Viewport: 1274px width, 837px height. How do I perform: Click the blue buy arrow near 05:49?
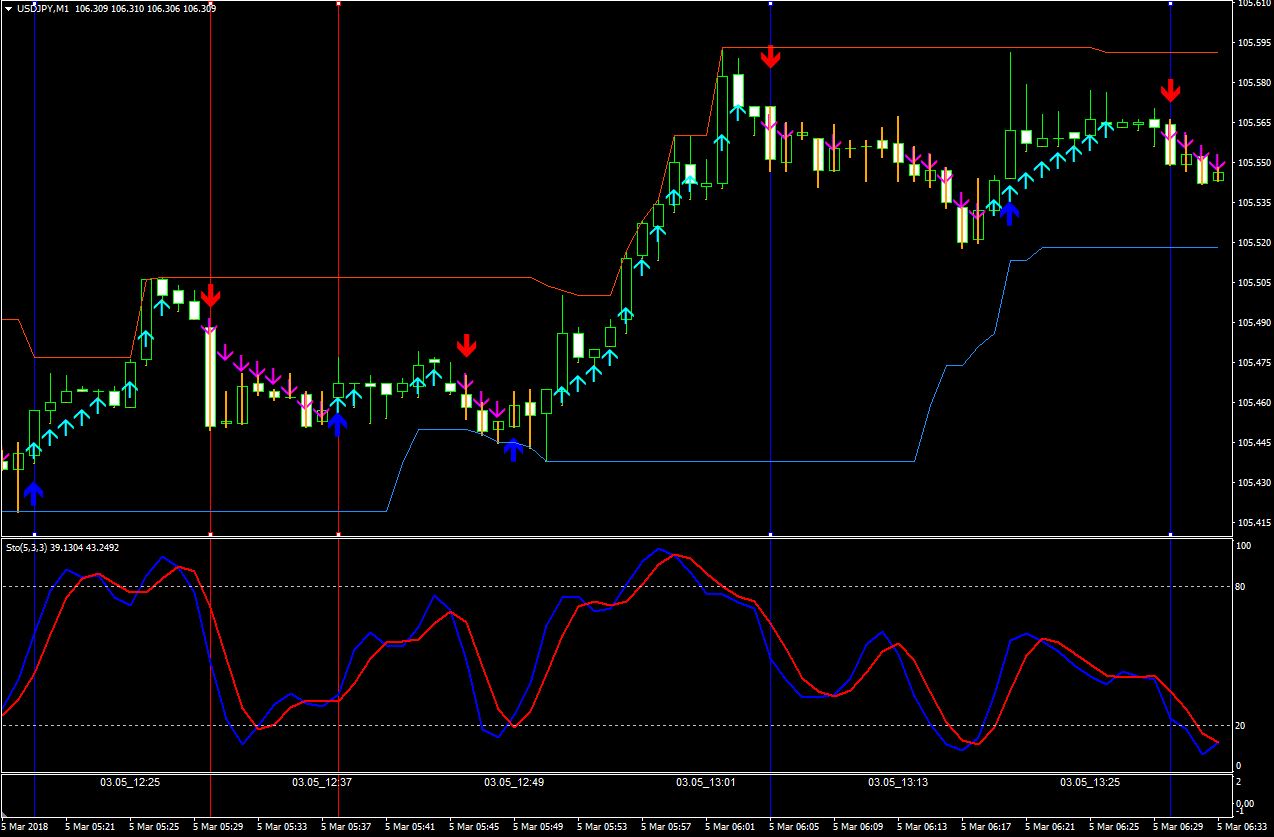(513, 450)
